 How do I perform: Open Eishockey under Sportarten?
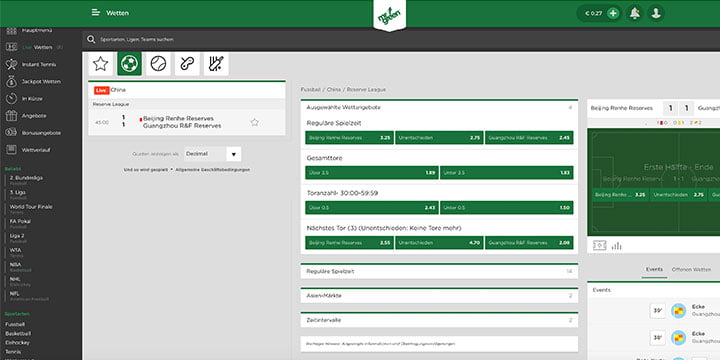[17, 343]
